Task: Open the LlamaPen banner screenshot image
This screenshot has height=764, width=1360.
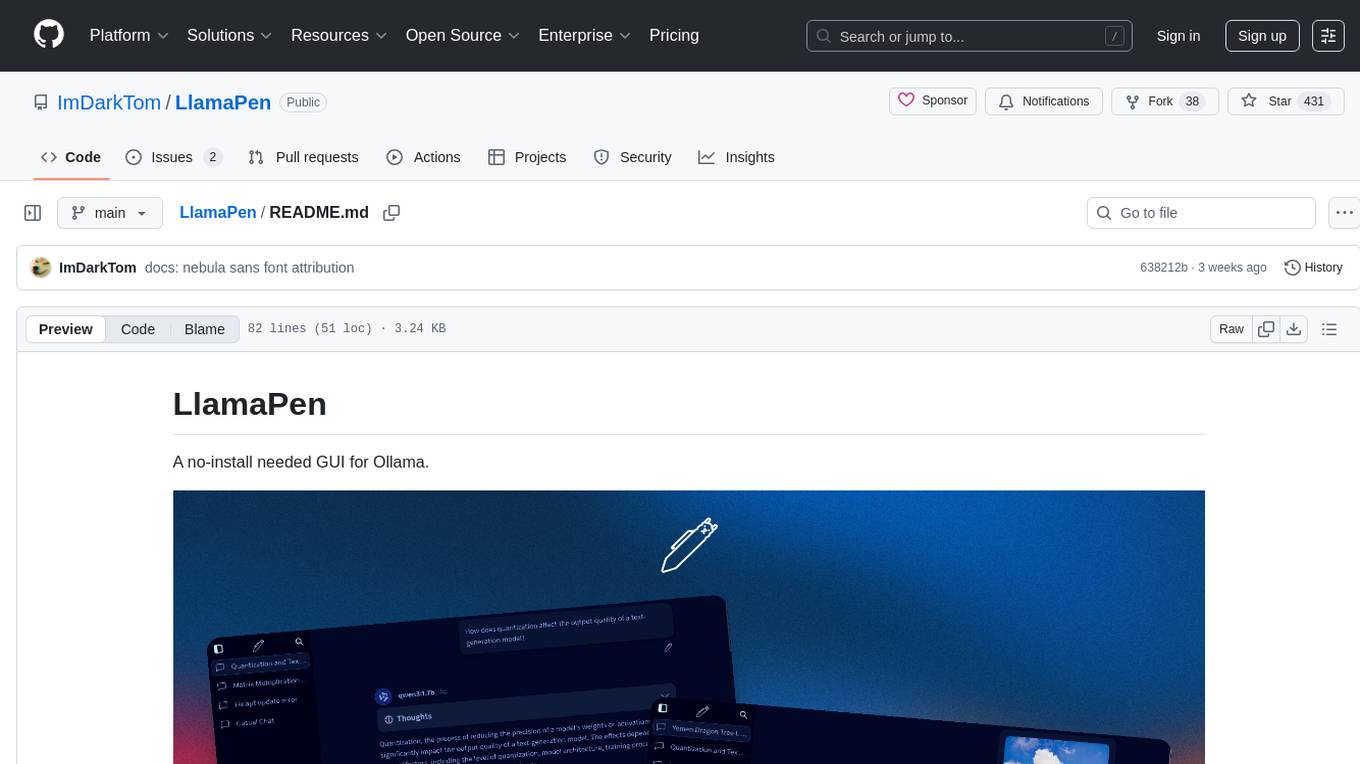Action: point(689,627)
